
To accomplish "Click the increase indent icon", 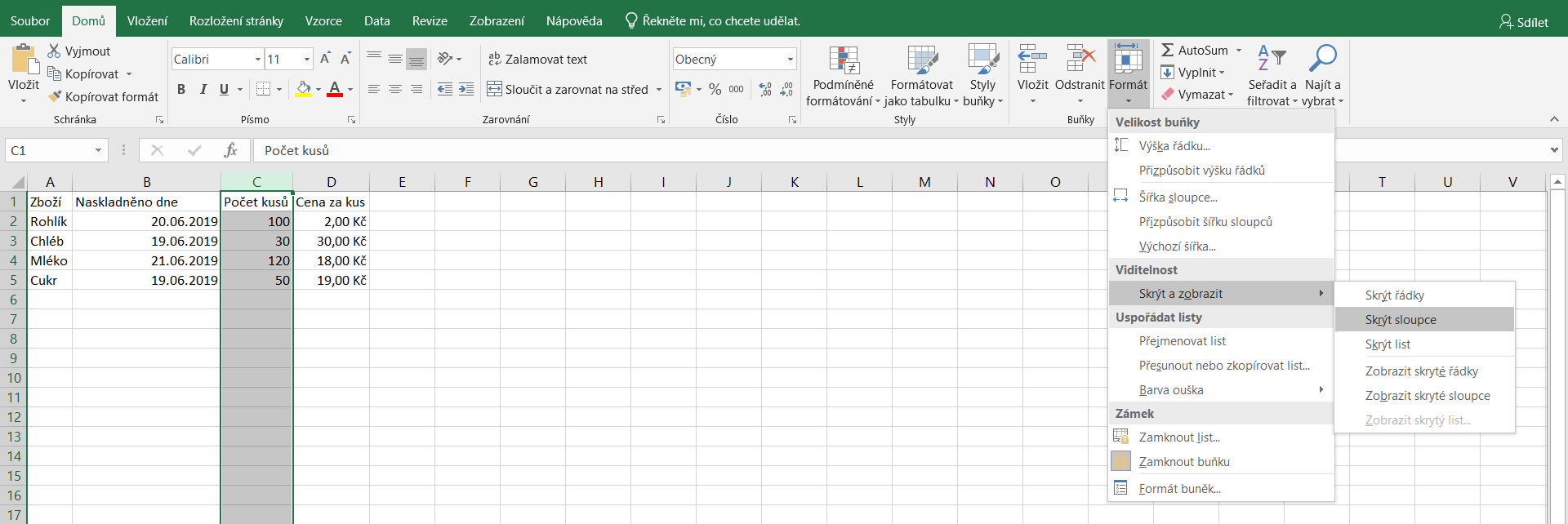I will pos(465,89).
